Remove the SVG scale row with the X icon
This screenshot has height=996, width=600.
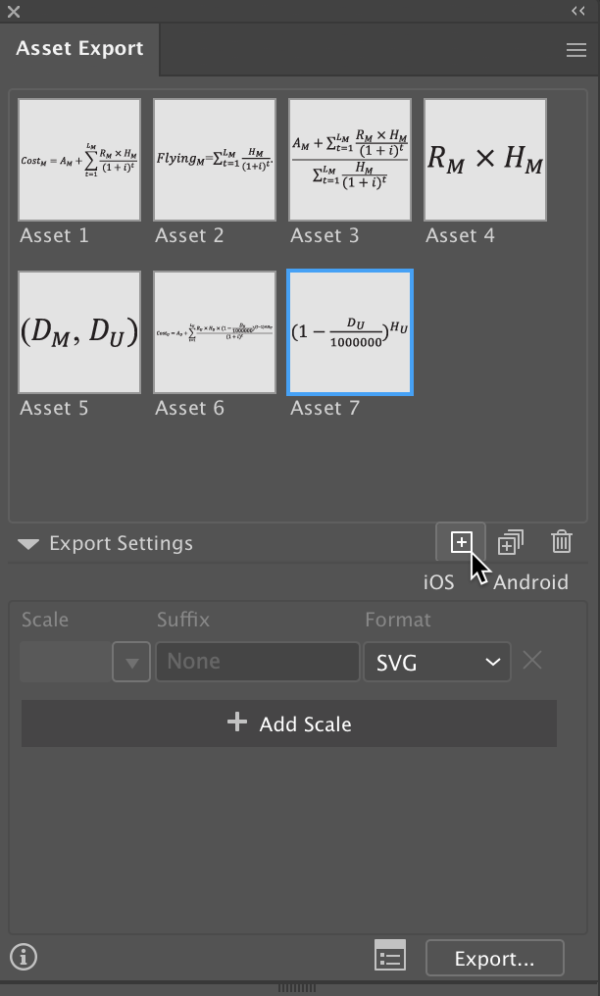531,661
